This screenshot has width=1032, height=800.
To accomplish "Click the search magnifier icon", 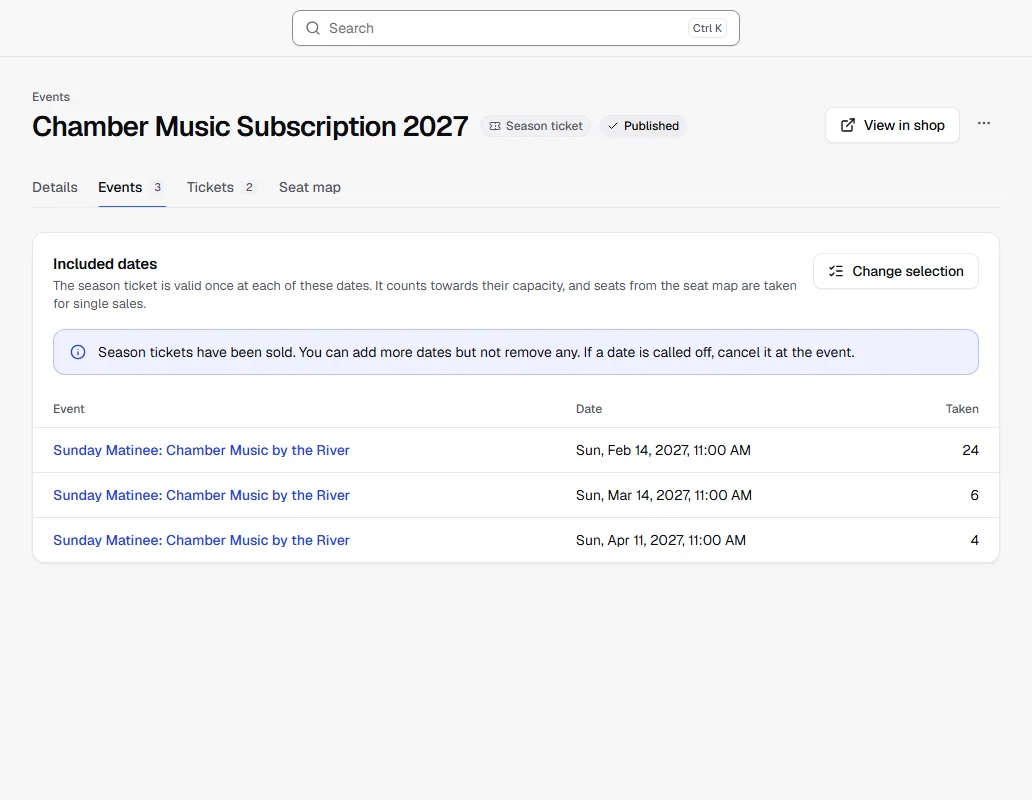I will pyautogui.click(x=313, y=28).
